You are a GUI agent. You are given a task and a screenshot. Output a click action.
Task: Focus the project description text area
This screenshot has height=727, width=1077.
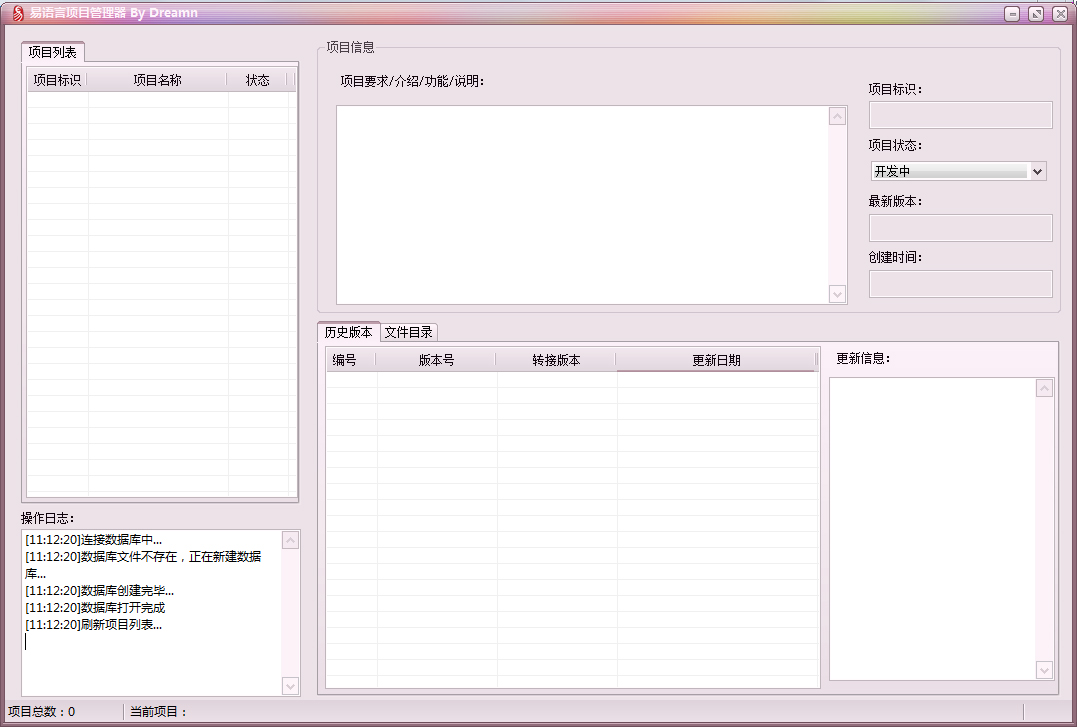[582, 205]
